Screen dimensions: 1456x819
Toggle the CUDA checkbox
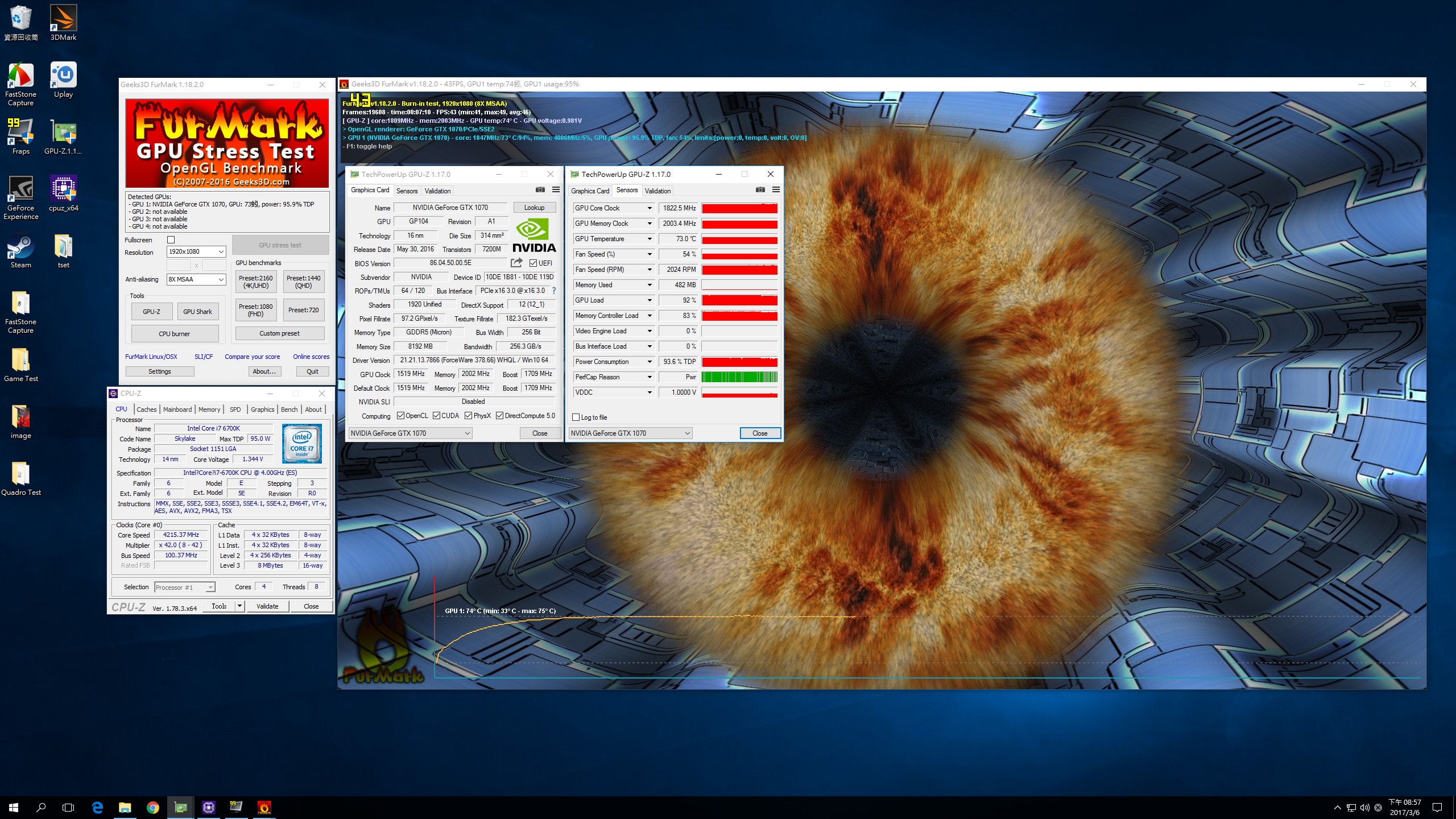tap(436, 416)
